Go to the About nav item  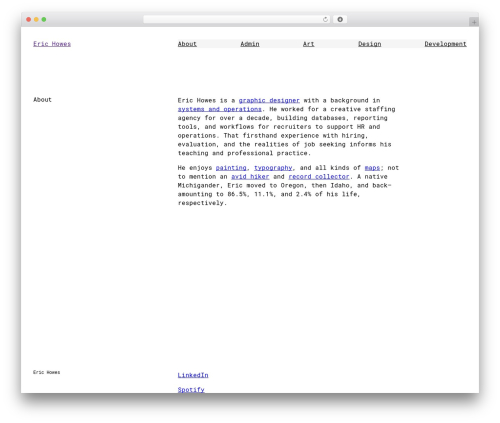[x=187, y=44]
